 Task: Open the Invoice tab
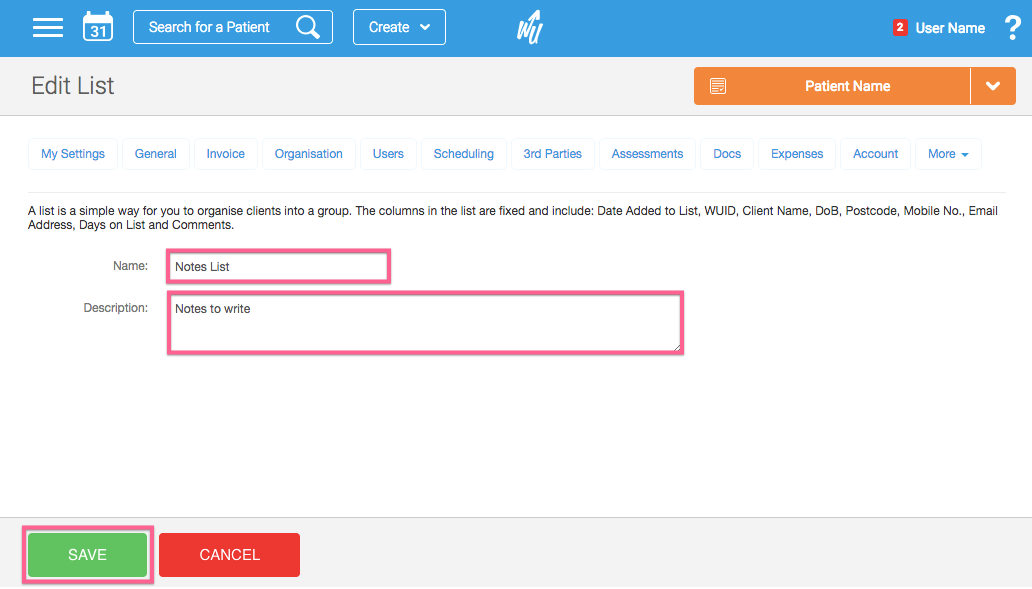point(226,154)
